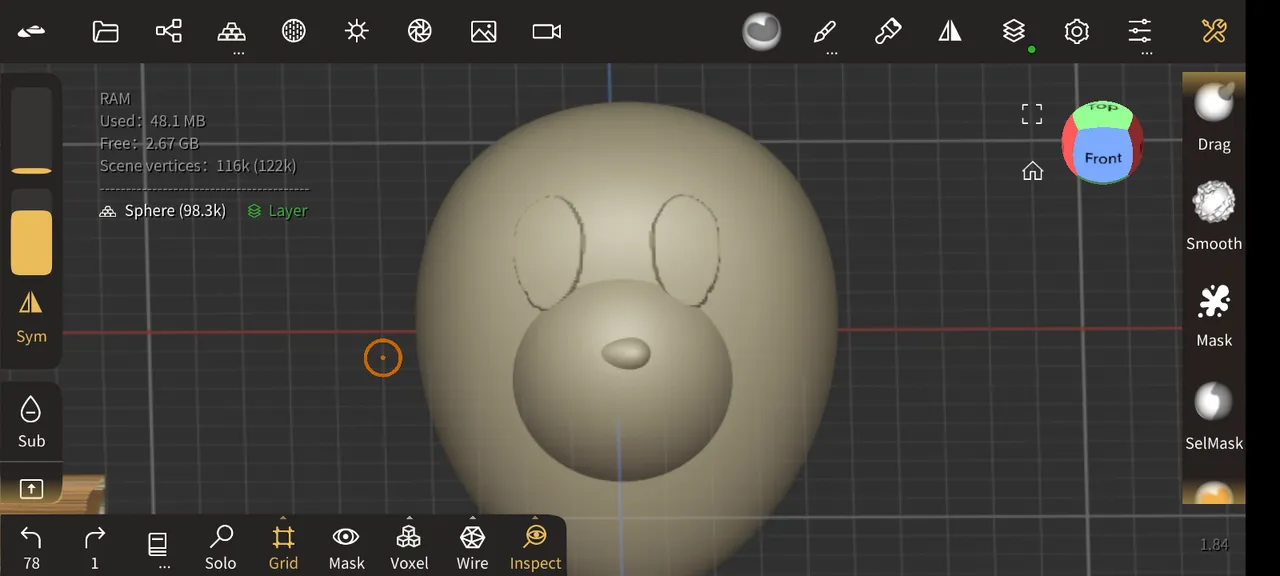Click the RAM Used 48.1 MB text
Viewport: 1280px width, 576px height.
point(152,121)
